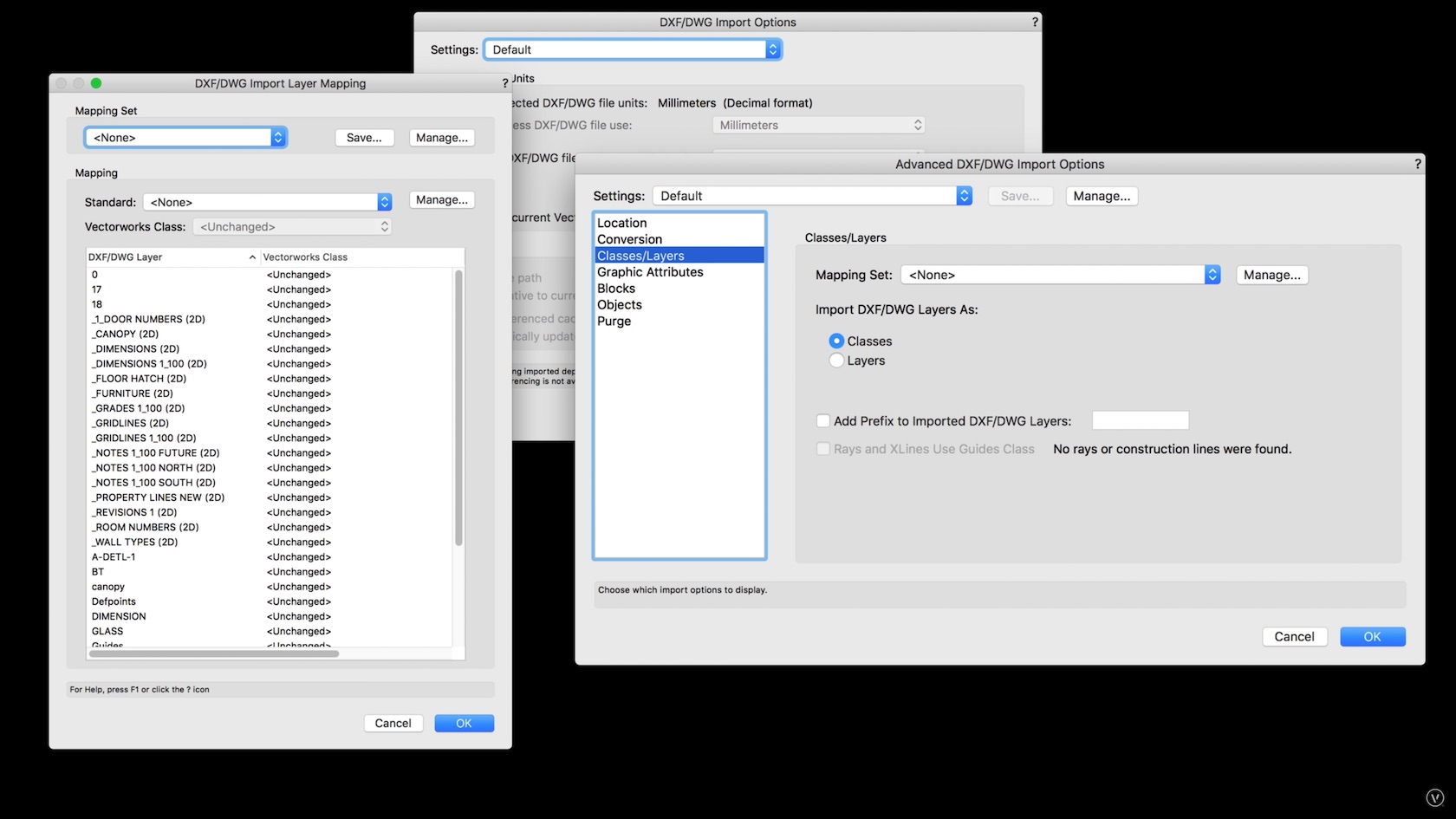Image resolution: width=1456 pixels, height=819 pixels.
Task: Click Cancel in the Layer Mapping dialog
Action: (x=393, y=723)
